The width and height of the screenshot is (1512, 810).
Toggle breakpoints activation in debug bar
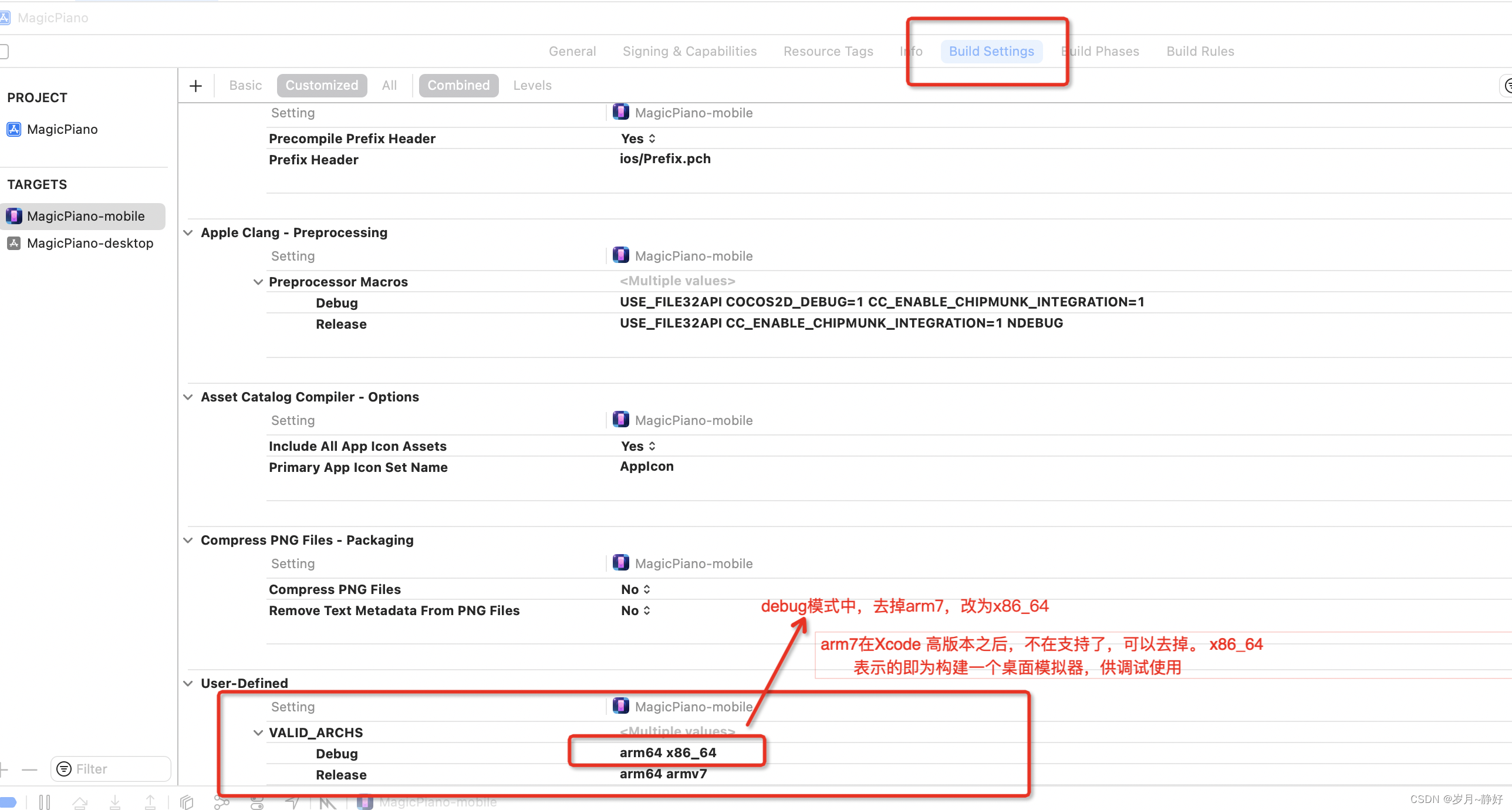click(8, 802)
